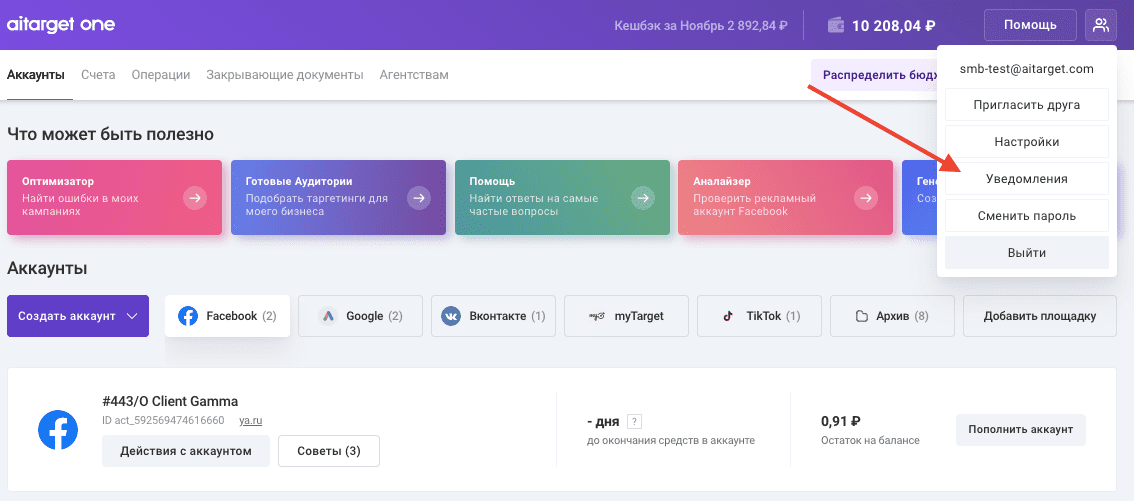
Task: Select the Вконтакте (1) platform tab
Action: [493, 316]
